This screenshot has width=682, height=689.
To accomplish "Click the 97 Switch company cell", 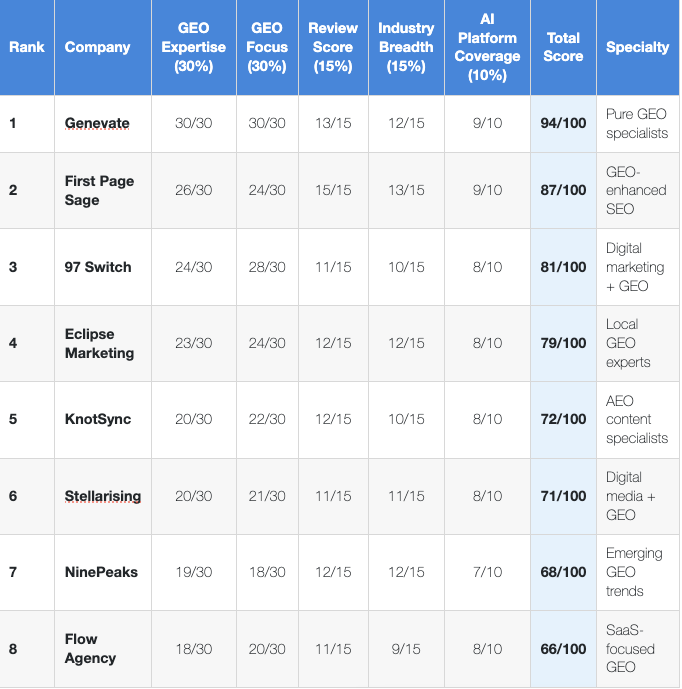I will [x=98, y=267].
